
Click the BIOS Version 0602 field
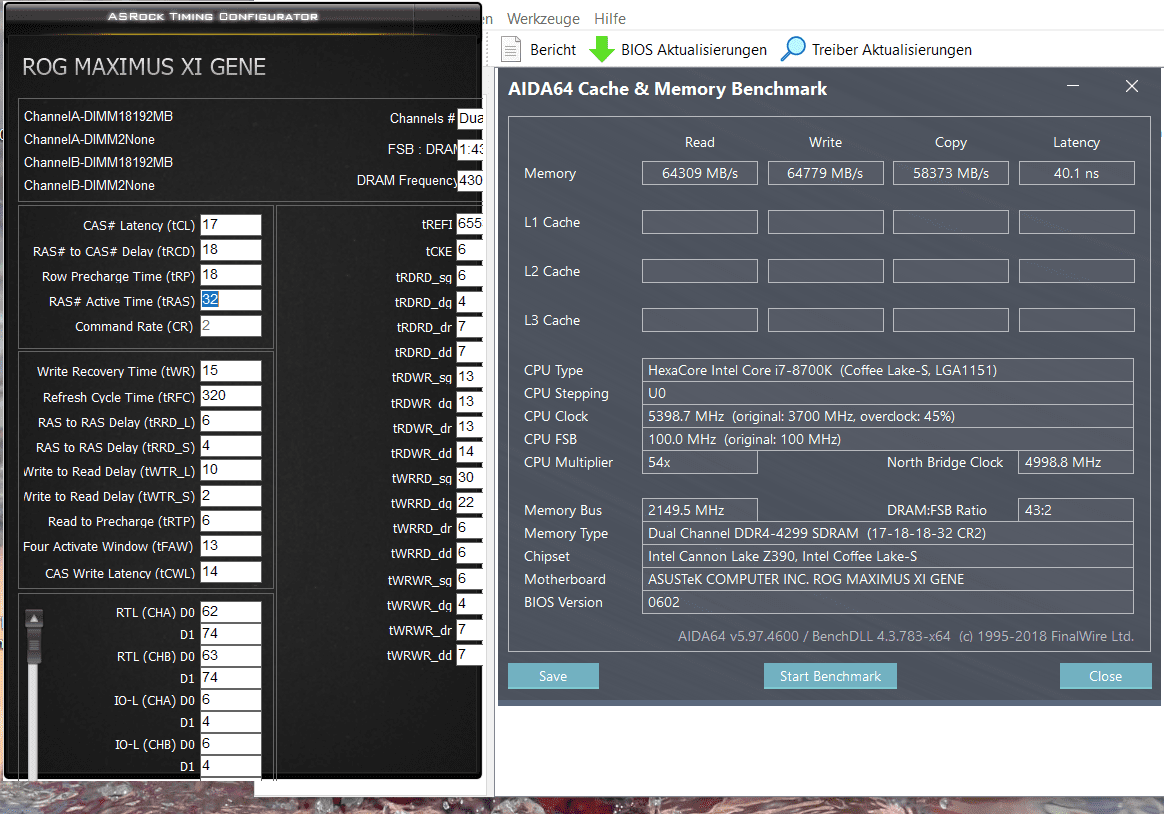(887, 603)
